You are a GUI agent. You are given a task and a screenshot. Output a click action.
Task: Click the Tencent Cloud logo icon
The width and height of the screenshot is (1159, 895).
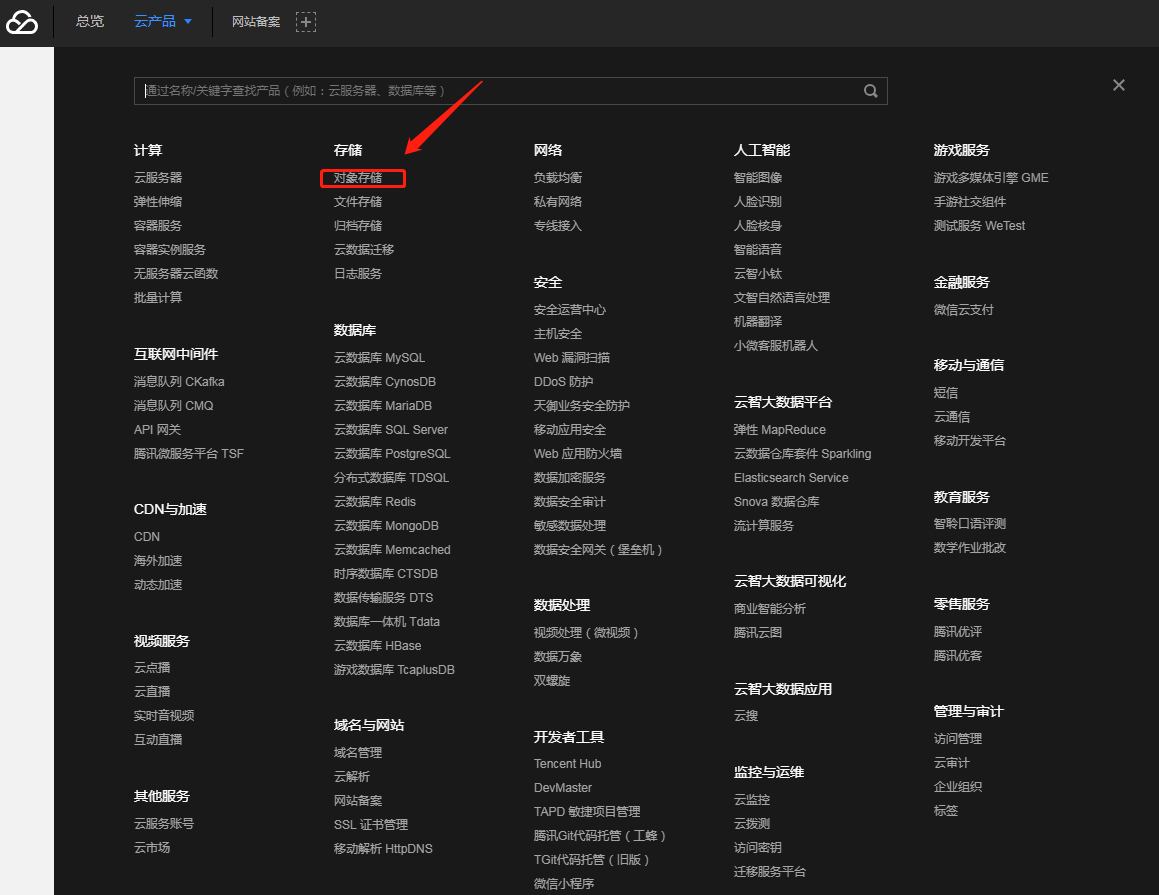22,22
